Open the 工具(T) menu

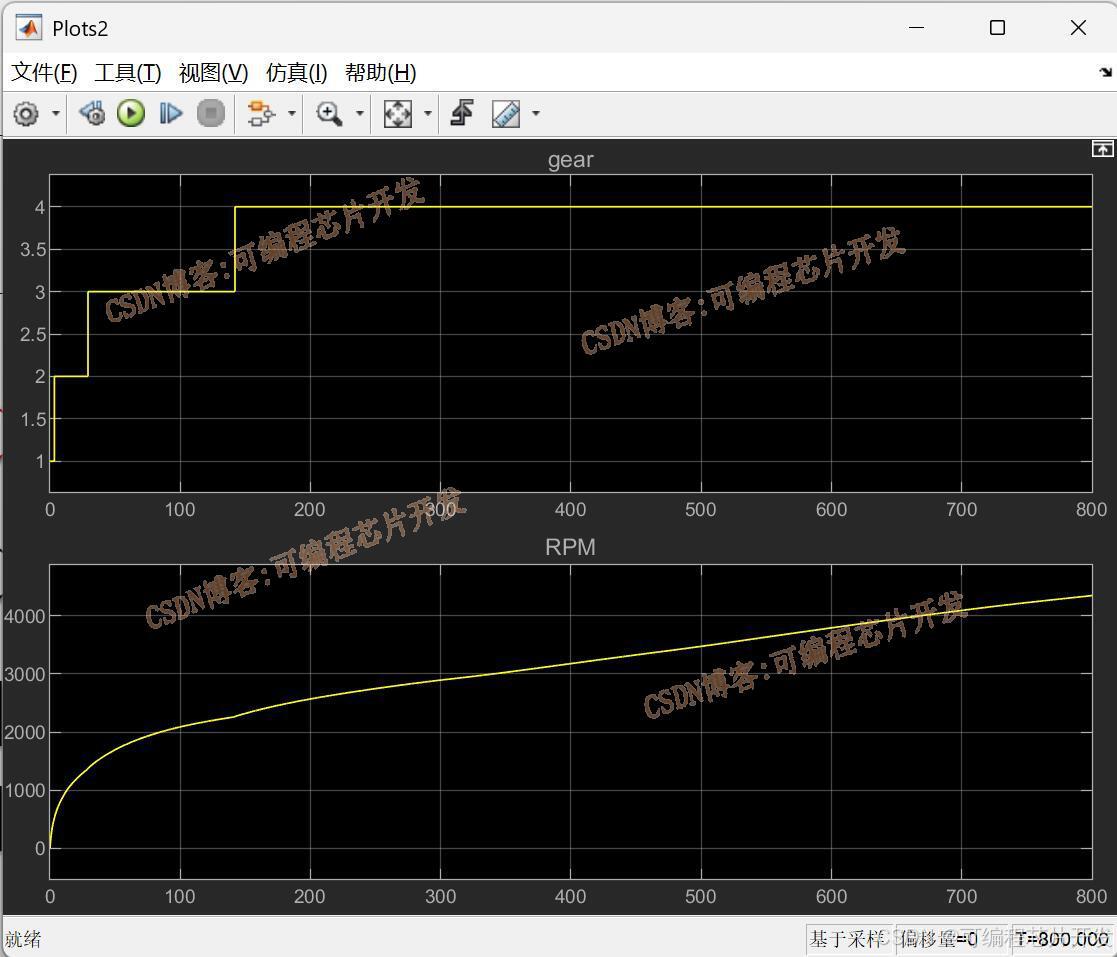coord(128,73)
